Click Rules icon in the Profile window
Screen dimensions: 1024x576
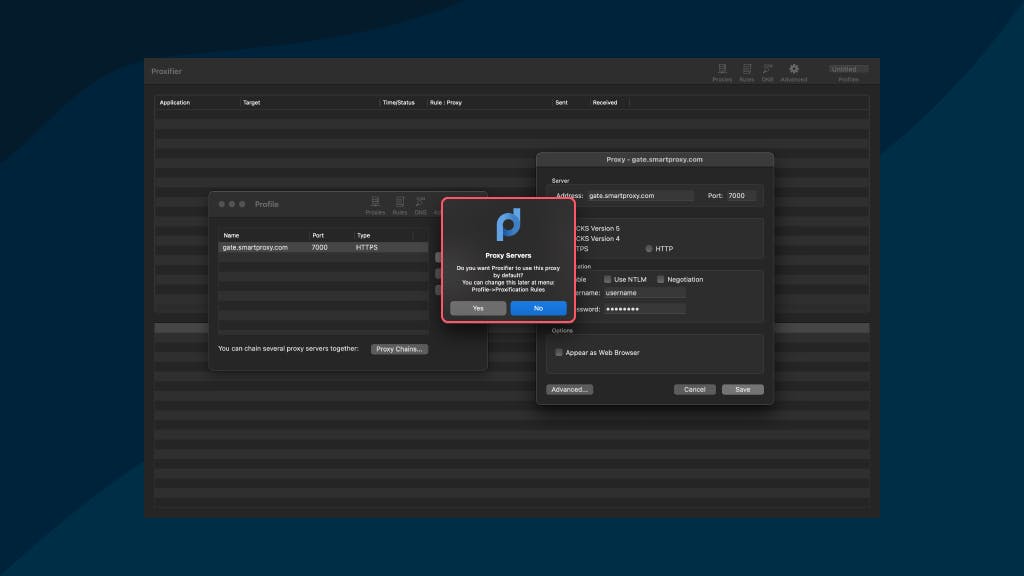(400, 206)
